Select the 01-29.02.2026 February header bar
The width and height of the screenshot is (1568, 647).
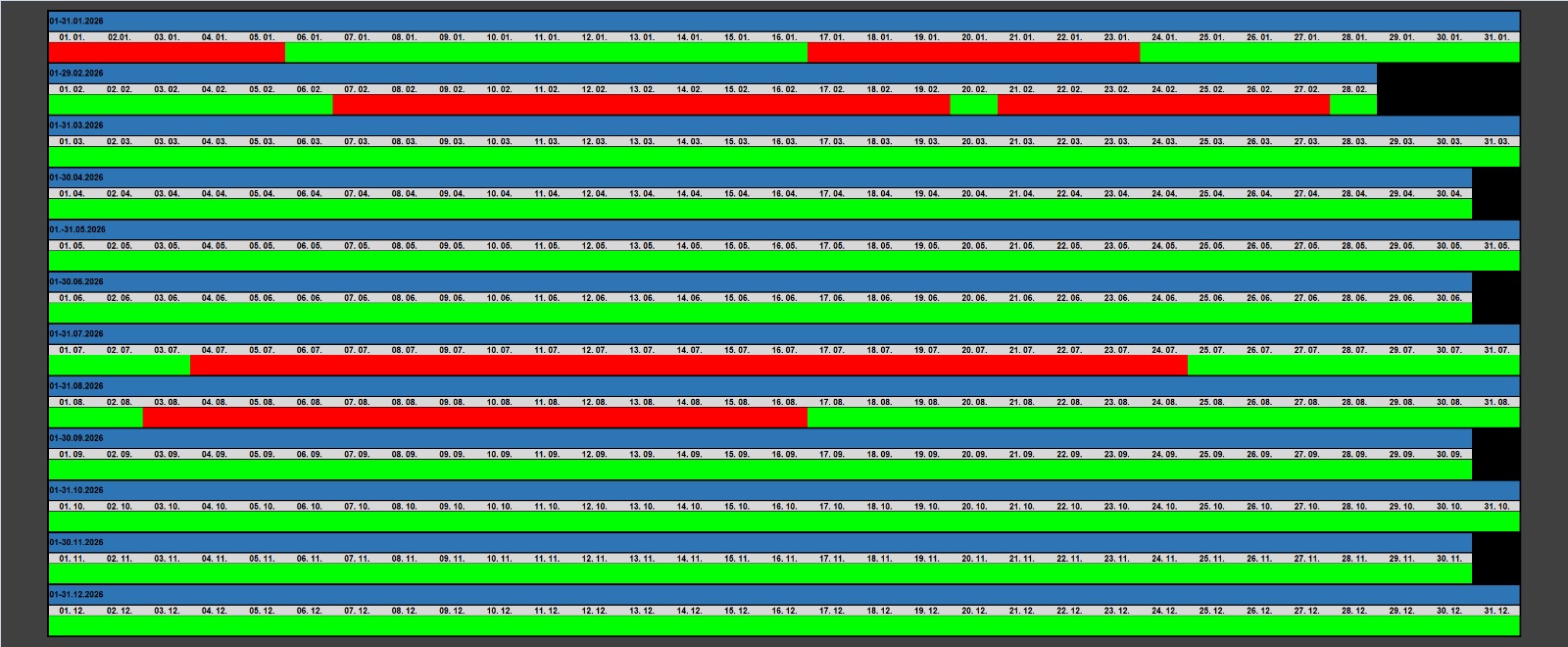[x=712, y=73]
